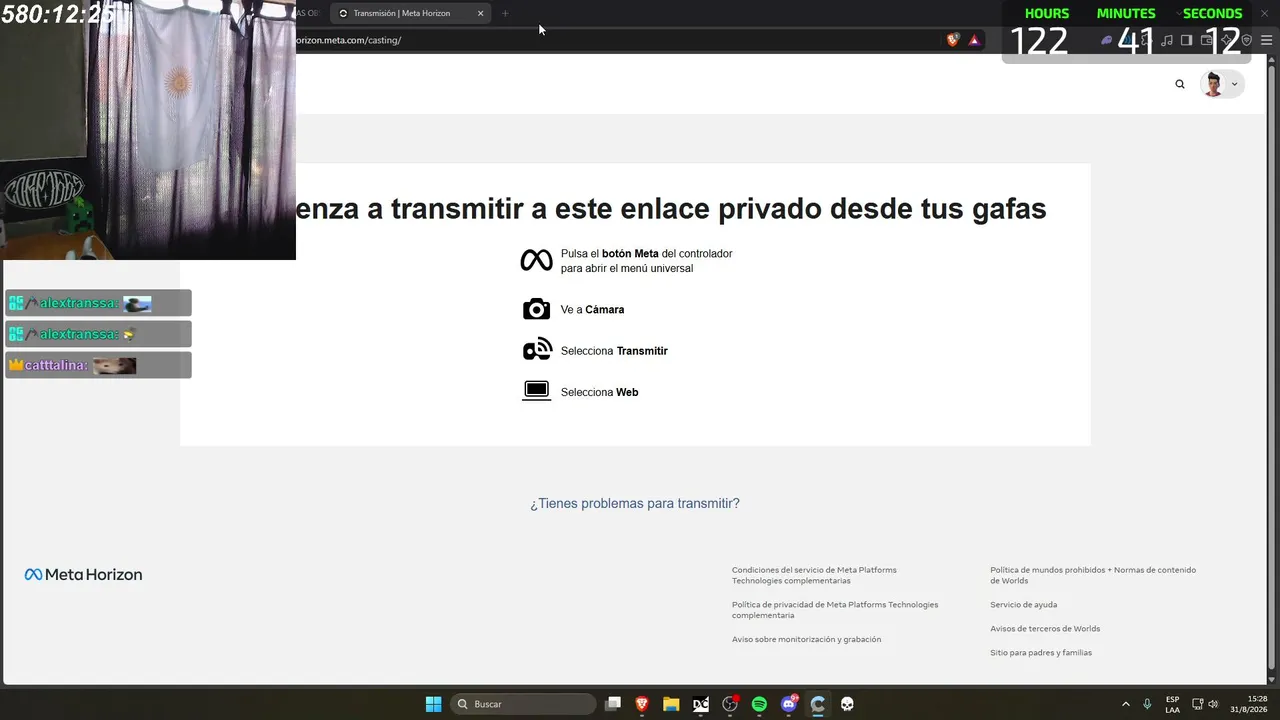
Task: Close the Transmisión | Meta Horizon tab
Action: pos(480,13)
